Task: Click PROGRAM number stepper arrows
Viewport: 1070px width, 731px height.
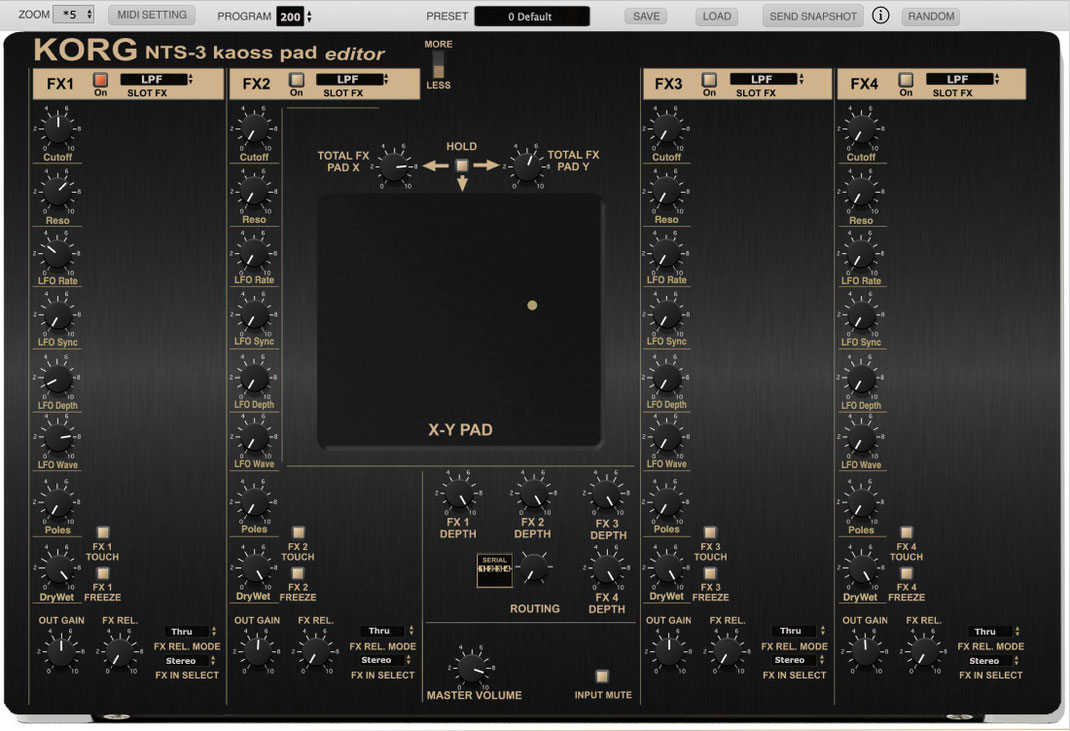Action: click(x=309, y=16)
